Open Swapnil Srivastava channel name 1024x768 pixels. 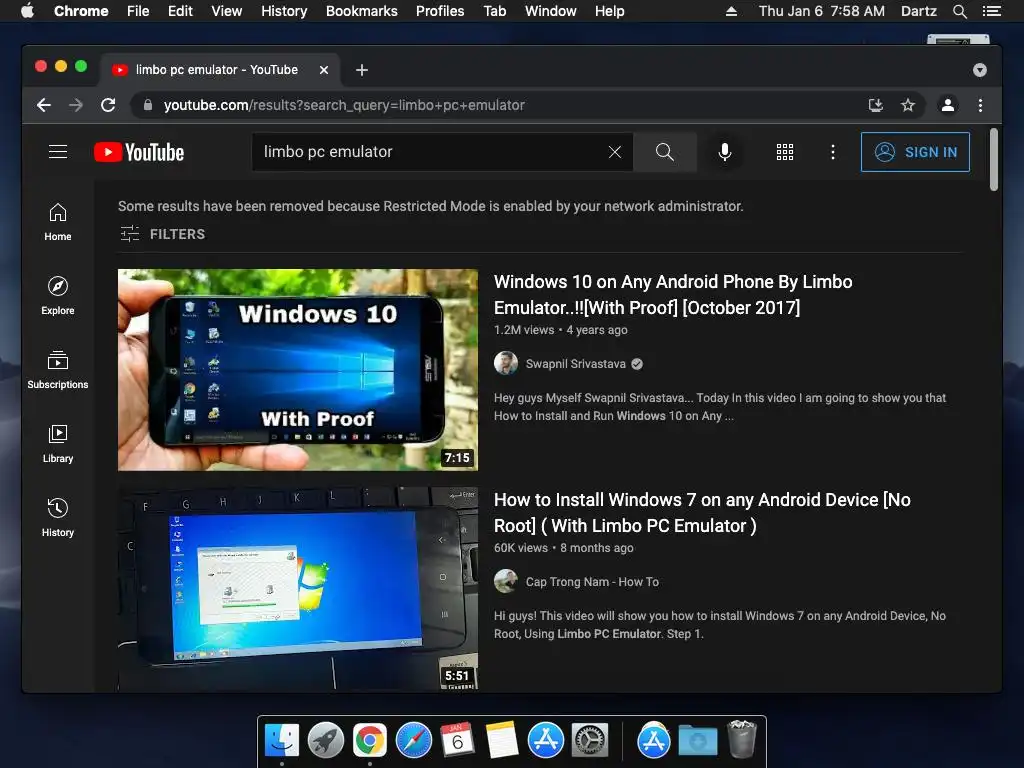[575, 364]
